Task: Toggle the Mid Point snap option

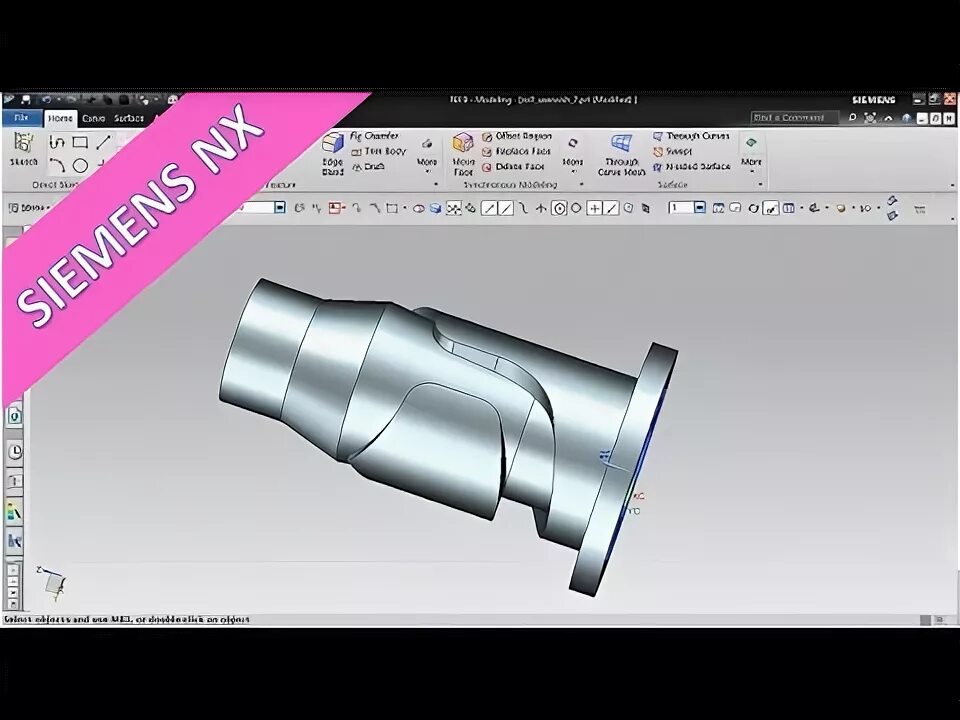Action: (505, 209)
